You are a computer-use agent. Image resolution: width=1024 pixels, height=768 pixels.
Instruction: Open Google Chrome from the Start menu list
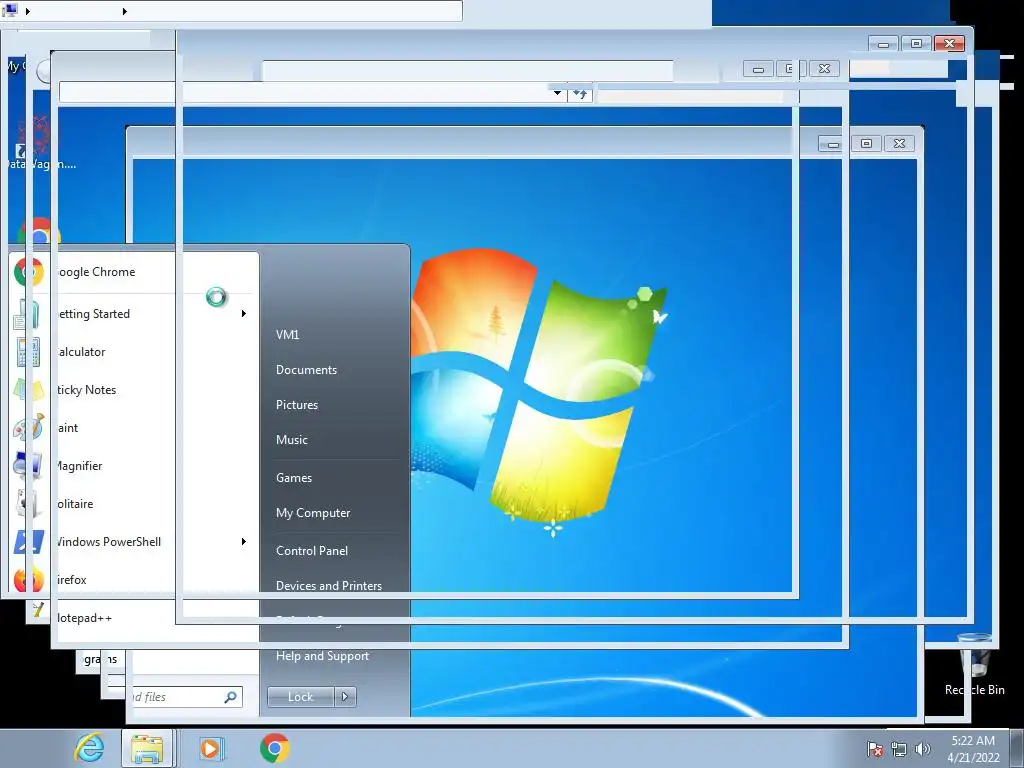(134, 272)
